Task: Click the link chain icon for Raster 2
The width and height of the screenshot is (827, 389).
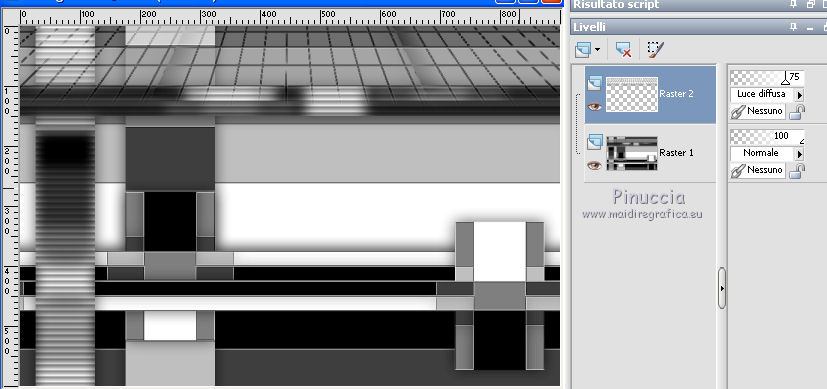Action: (737, 111)
